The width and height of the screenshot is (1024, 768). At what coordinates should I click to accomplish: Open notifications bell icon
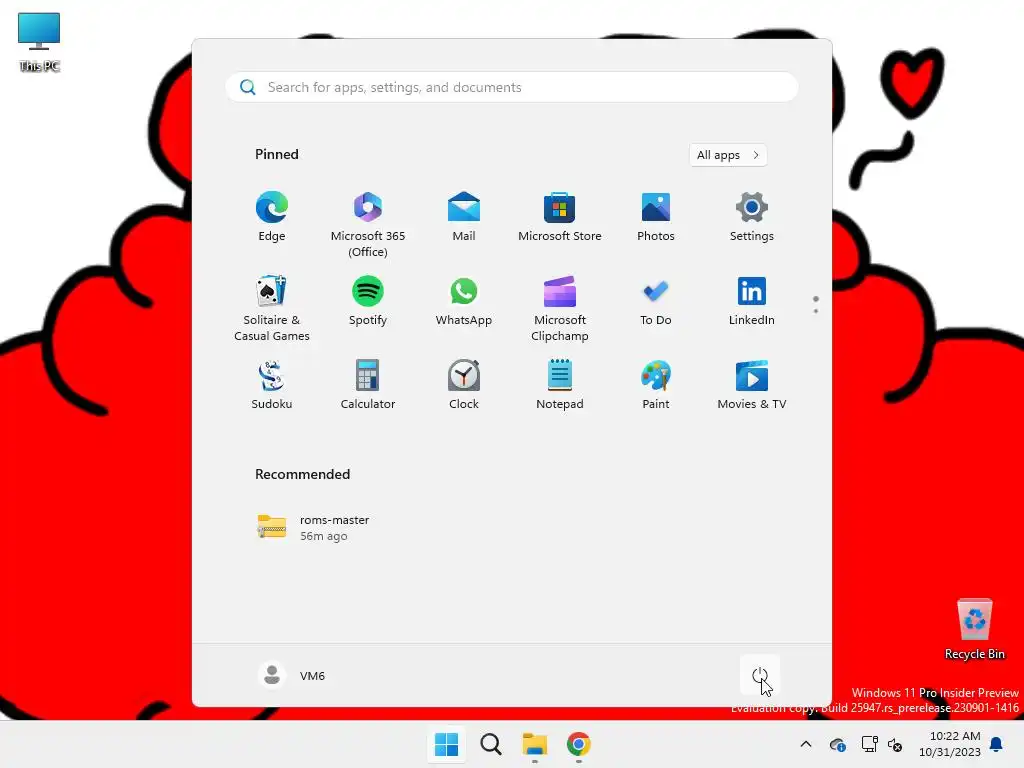tap(996, 744)
